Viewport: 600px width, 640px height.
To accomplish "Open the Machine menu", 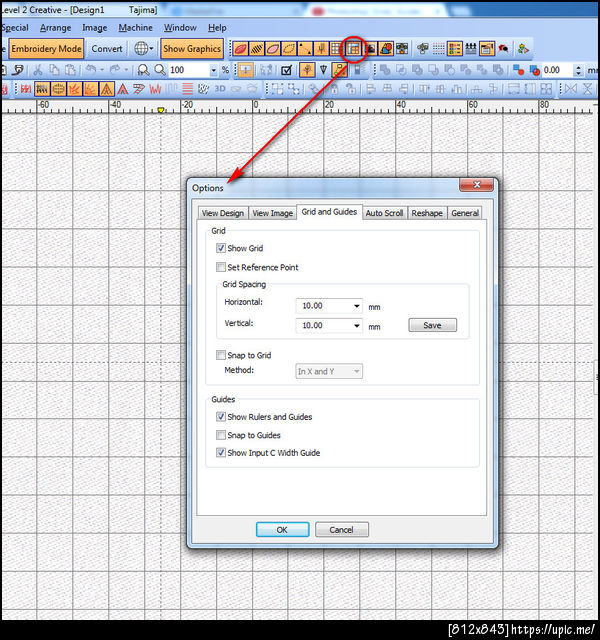I will (136, 28).
